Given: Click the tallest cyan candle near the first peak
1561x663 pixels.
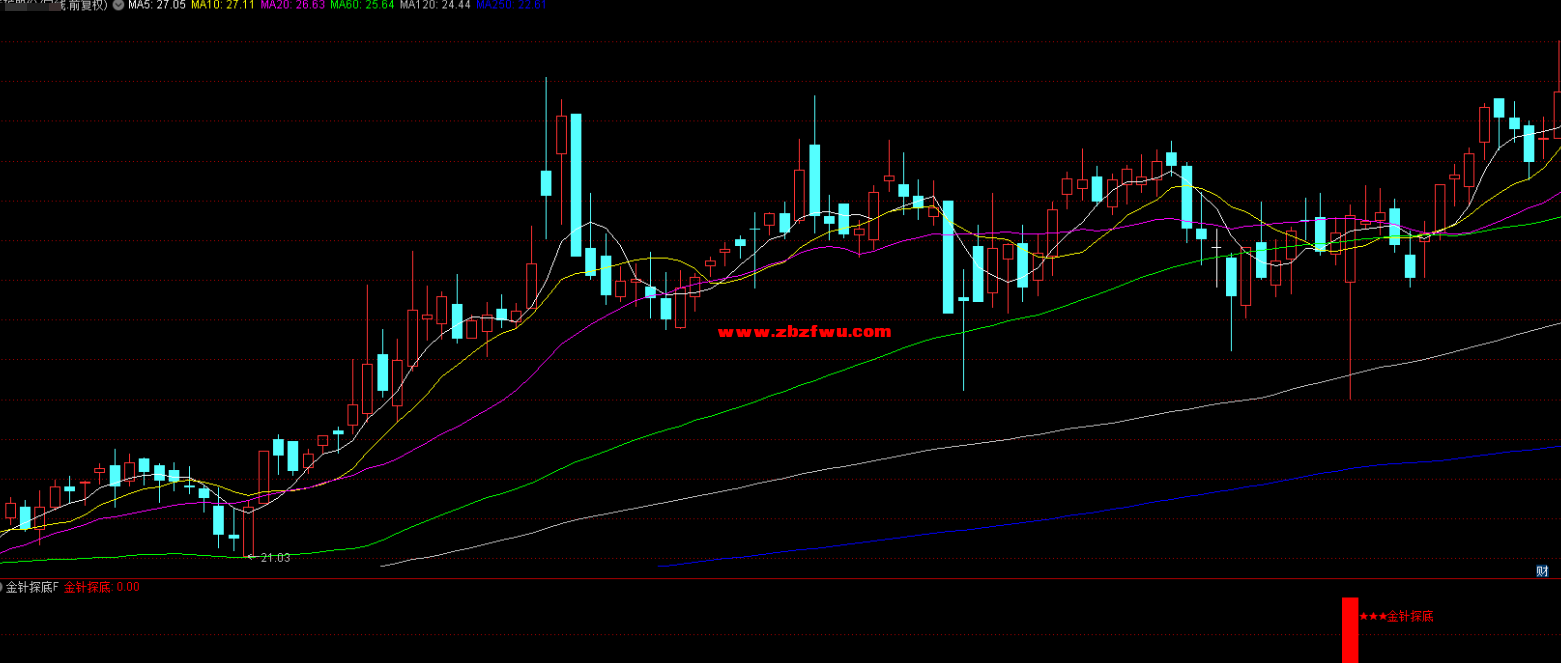Looking at the screenshot, I should click(576, 185).
